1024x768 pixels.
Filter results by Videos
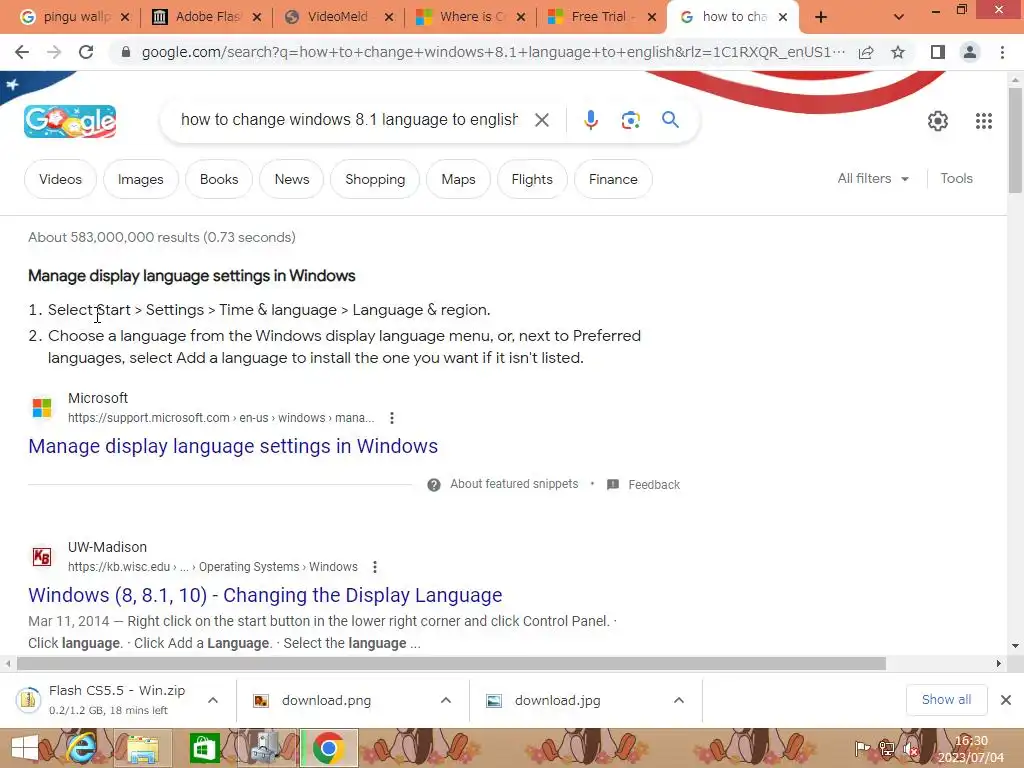[x=60, y=179]
